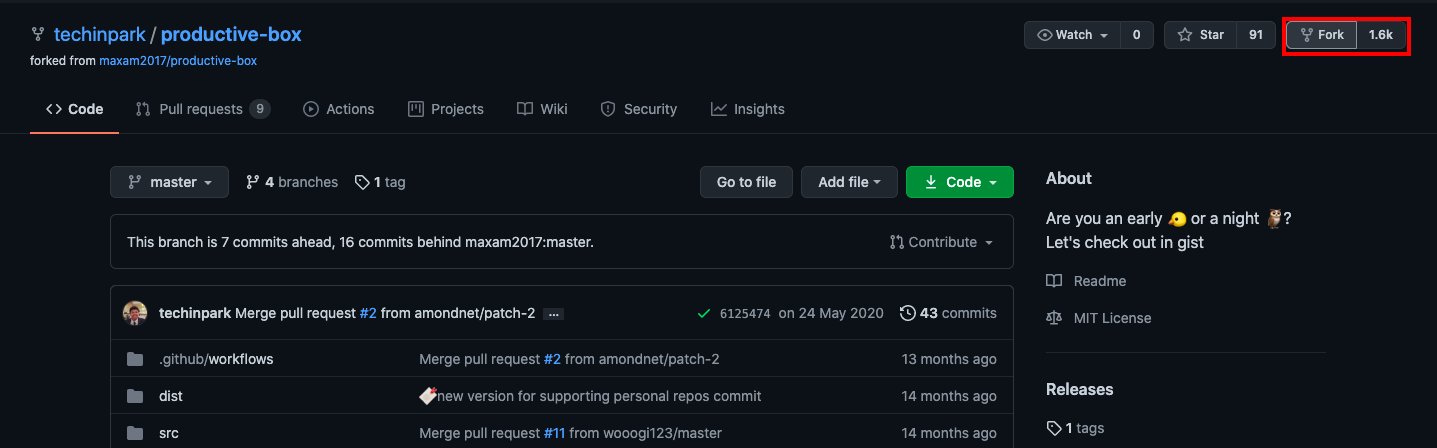Open the Security tab
Screen dimensions: 1437x448
639,109
